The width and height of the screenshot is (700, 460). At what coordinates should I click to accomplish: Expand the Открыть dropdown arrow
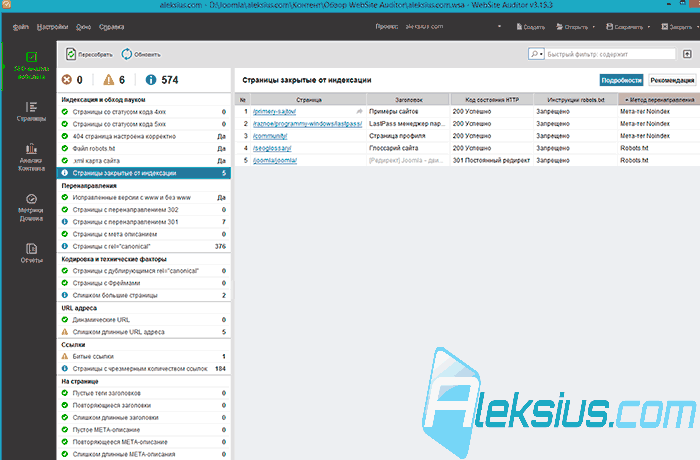click(593, 27)
